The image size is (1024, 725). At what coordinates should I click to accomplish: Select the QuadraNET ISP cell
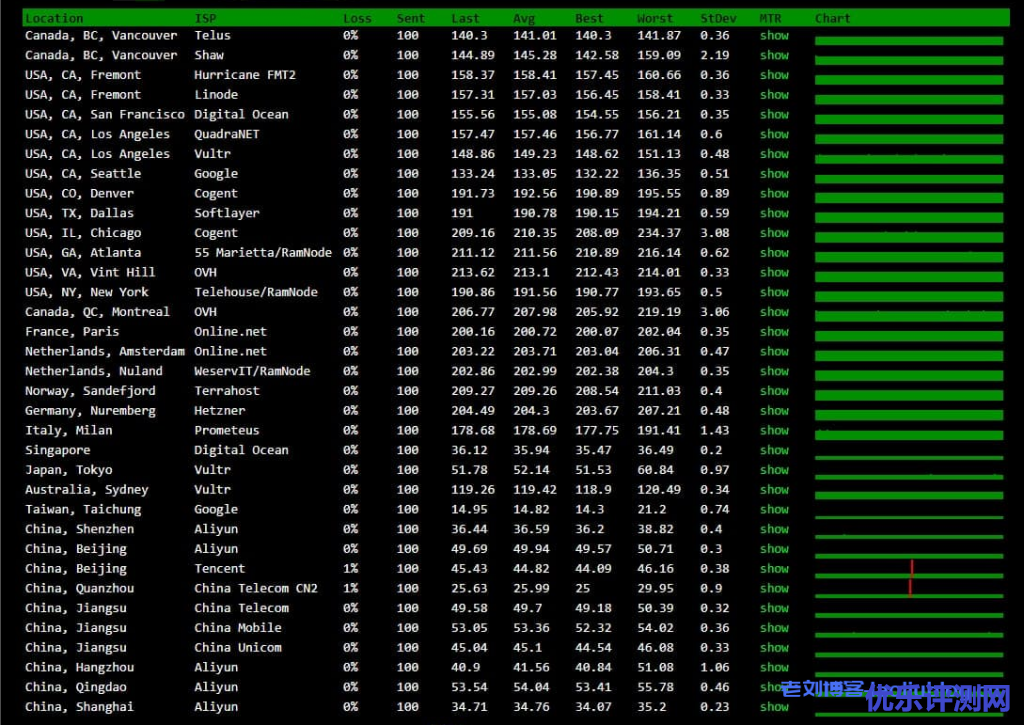tap(227, 135)
